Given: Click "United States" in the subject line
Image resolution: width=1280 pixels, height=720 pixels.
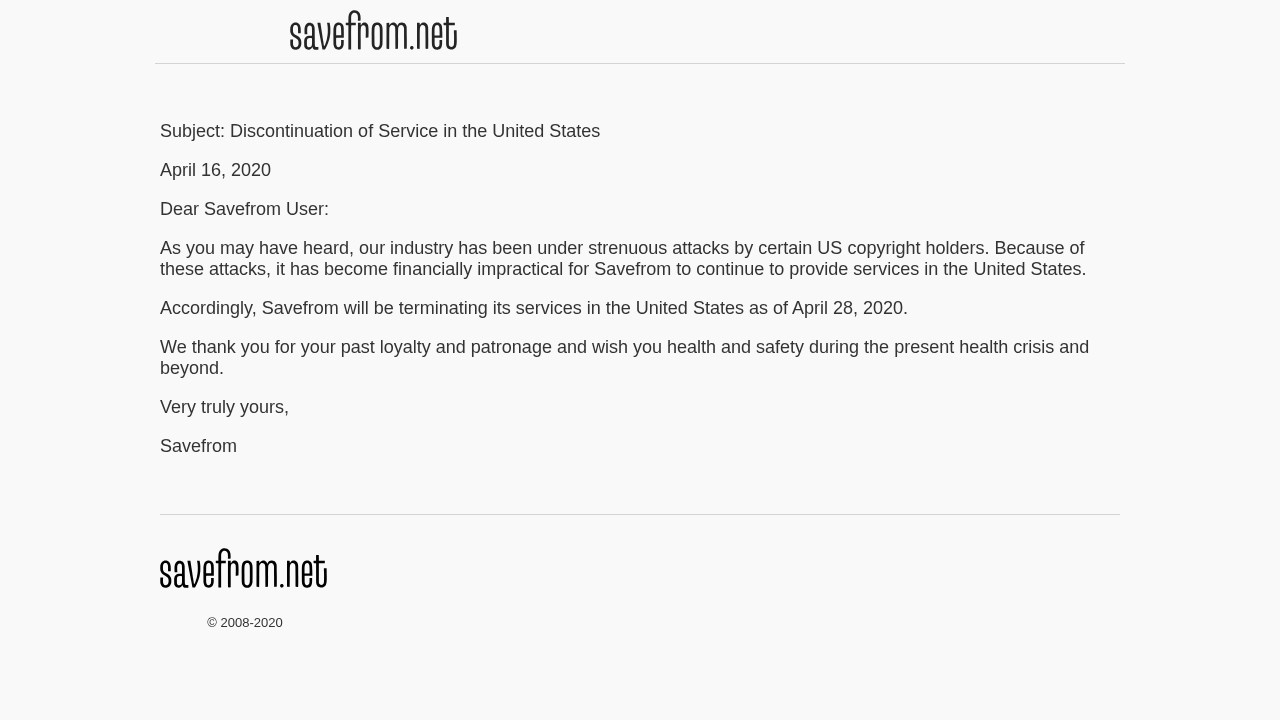Looking at the screenshot, I should (546, 131).
